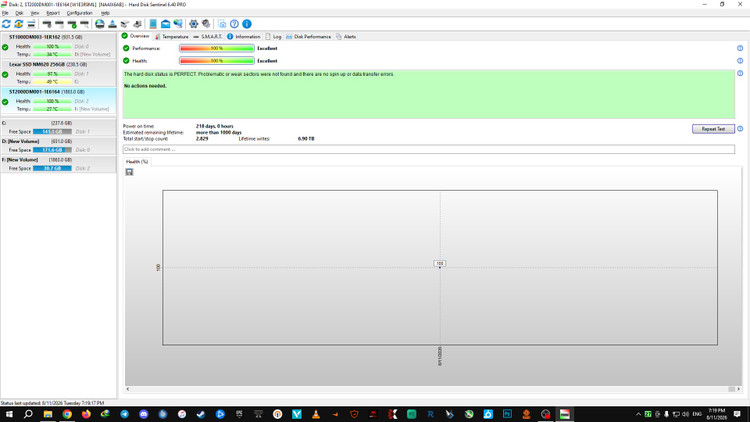
Task: Open the Report menu
Action: 53,13
